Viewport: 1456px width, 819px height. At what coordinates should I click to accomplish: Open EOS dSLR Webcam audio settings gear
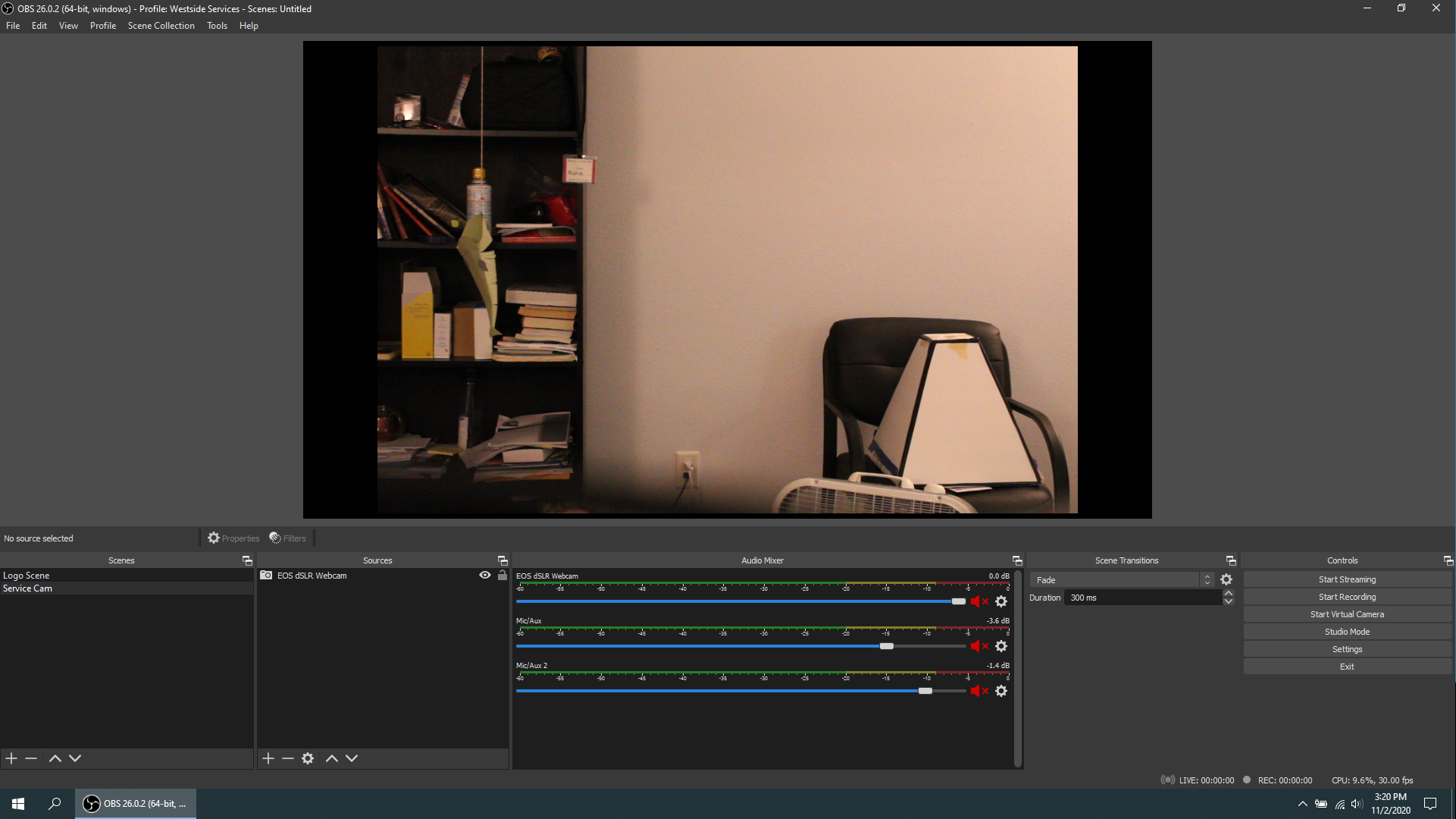tap(1001, 601)
